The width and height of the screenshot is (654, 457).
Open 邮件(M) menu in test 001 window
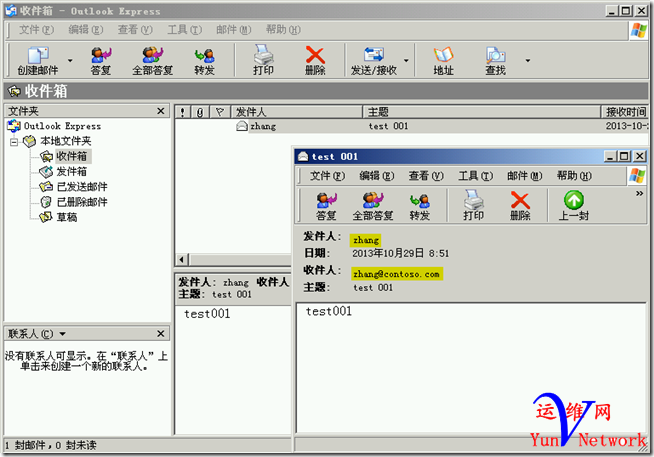[x=525, y=176]
